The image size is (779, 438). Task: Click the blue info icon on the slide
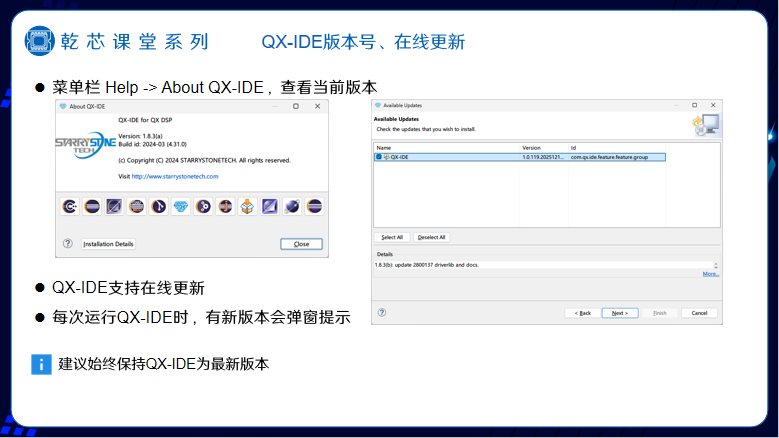pos(41,365)
